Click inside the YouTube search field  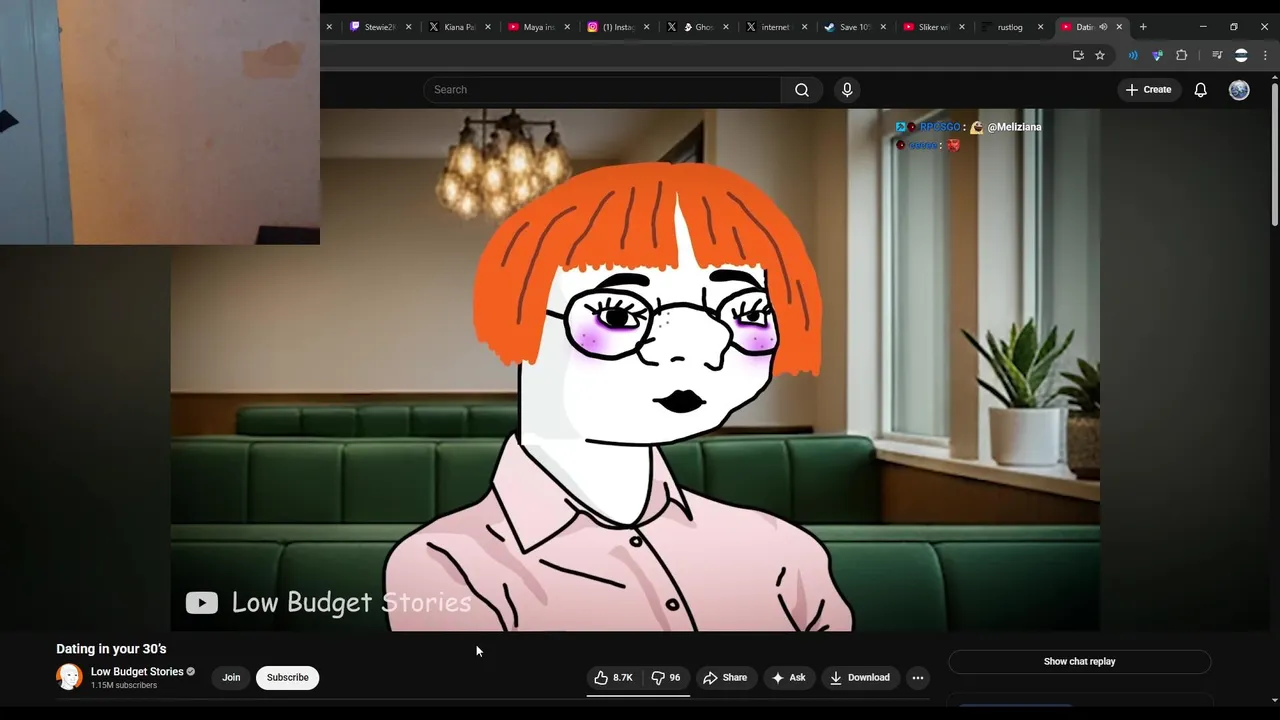pyautogui.click(x=602, y=90)
